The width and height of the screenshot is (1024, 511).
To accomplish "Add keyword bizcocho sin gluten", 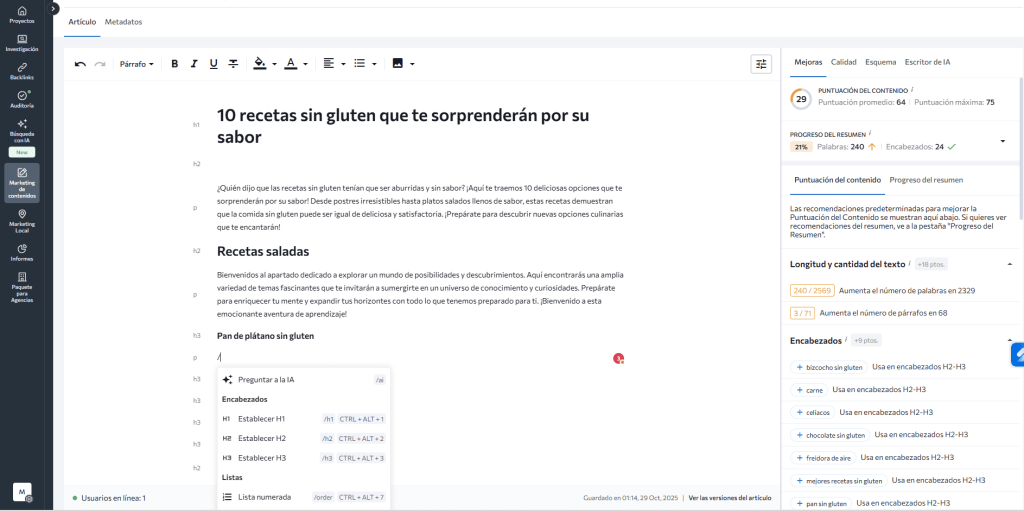I will point(828,367).
